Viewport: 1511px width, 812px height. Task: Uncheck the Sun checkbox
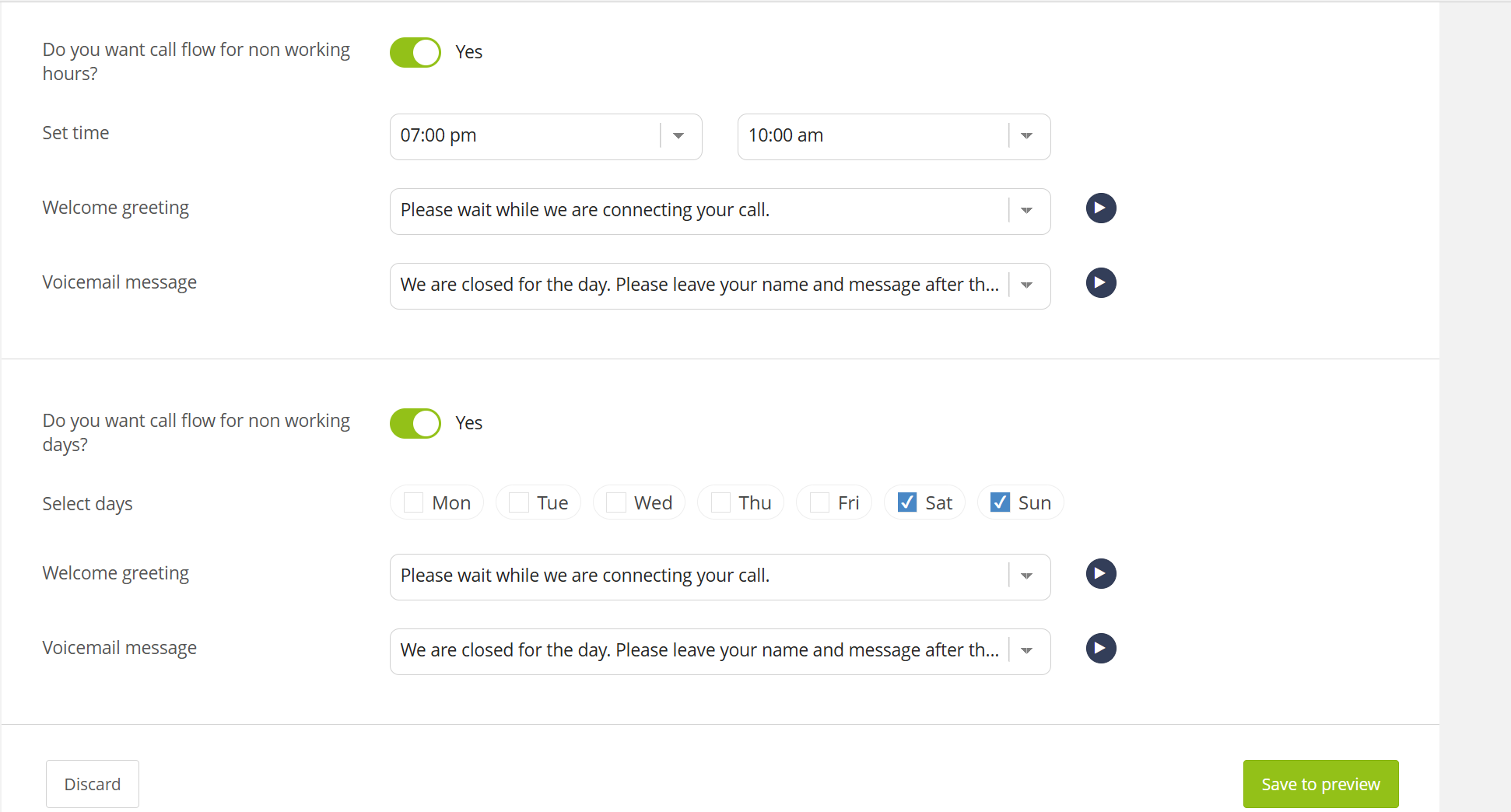point(1000,502)
